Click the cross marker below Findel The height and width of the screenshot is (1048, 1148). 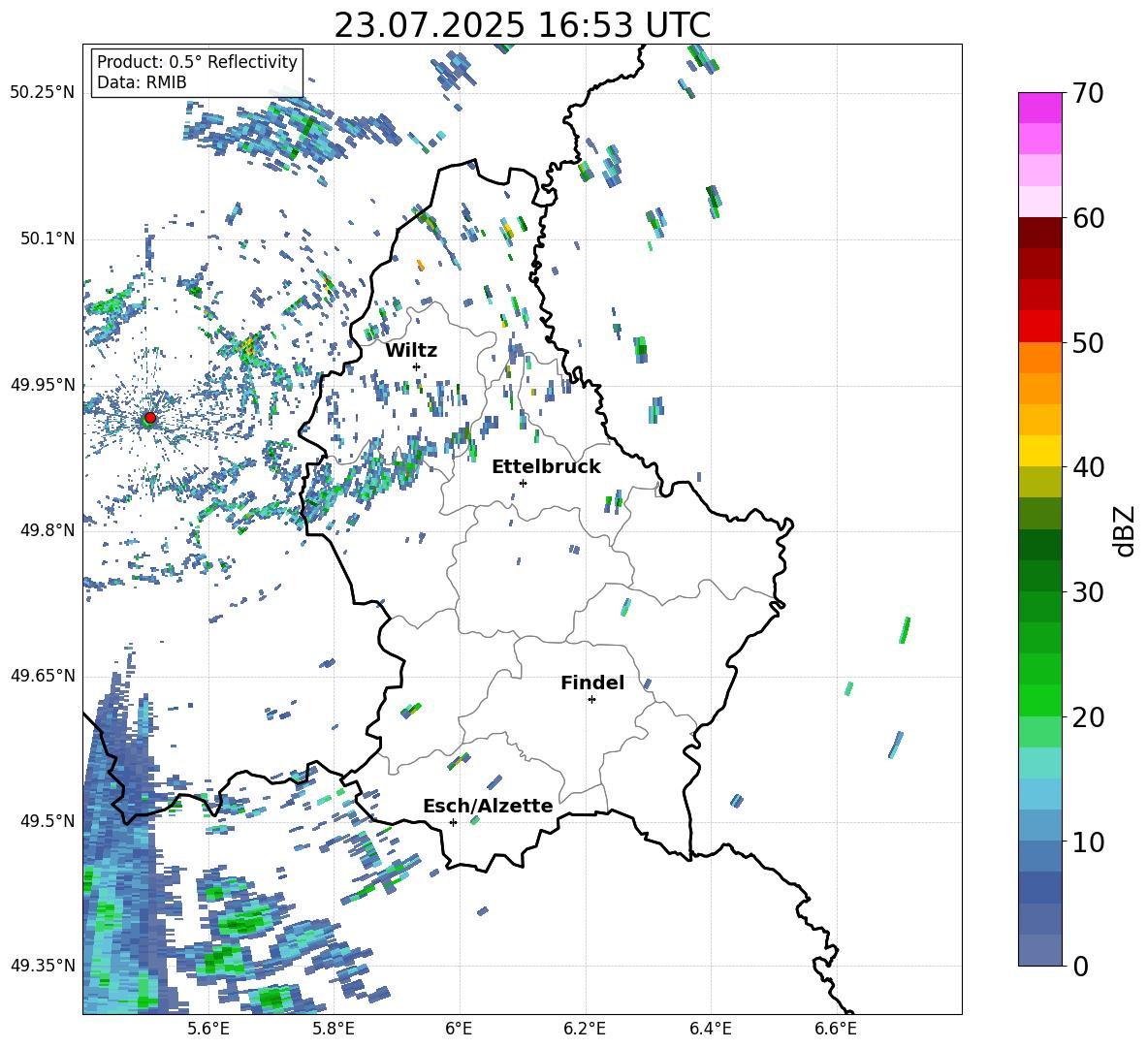(591, 700)
